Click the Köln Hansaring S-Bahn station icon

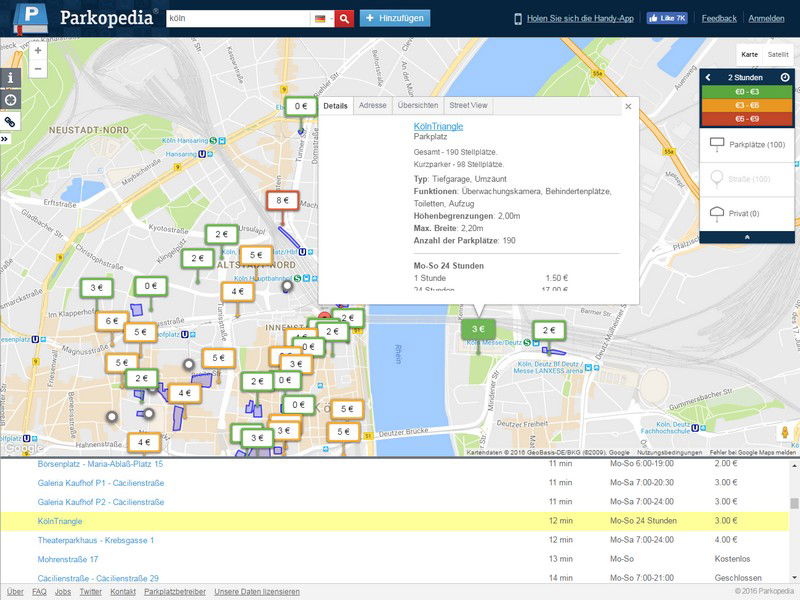(x=213, y=140)
